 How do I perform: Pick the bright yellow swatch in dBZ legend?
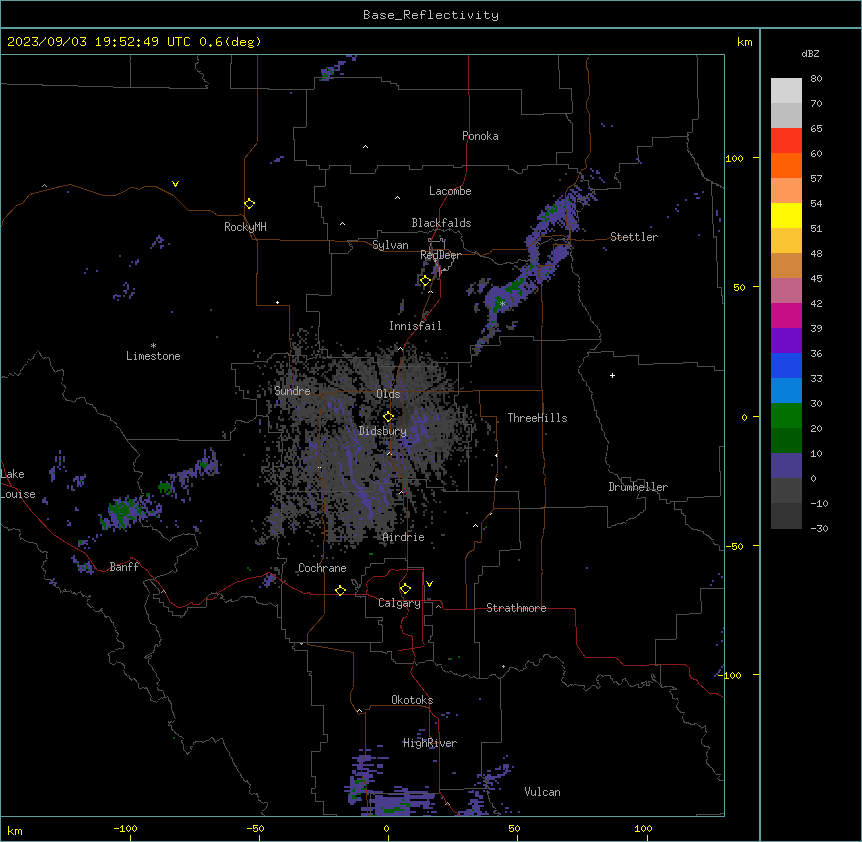point(786,215)
